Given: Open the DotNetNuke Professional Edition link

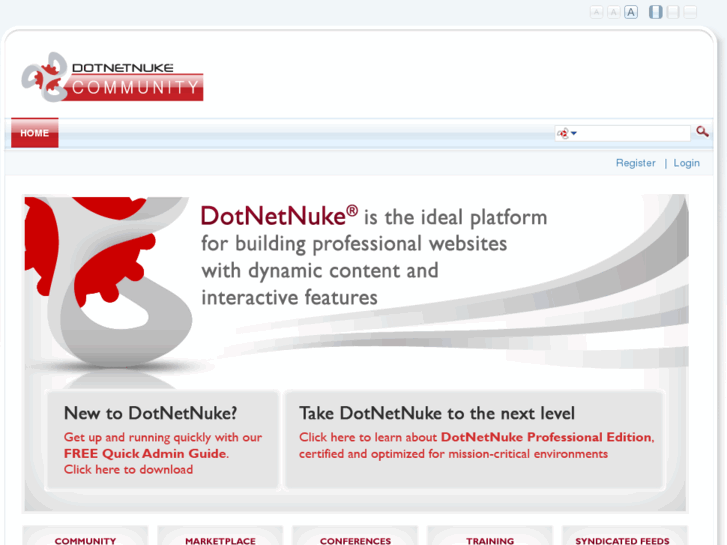Looking at the screenshot, I should point(547,437).
